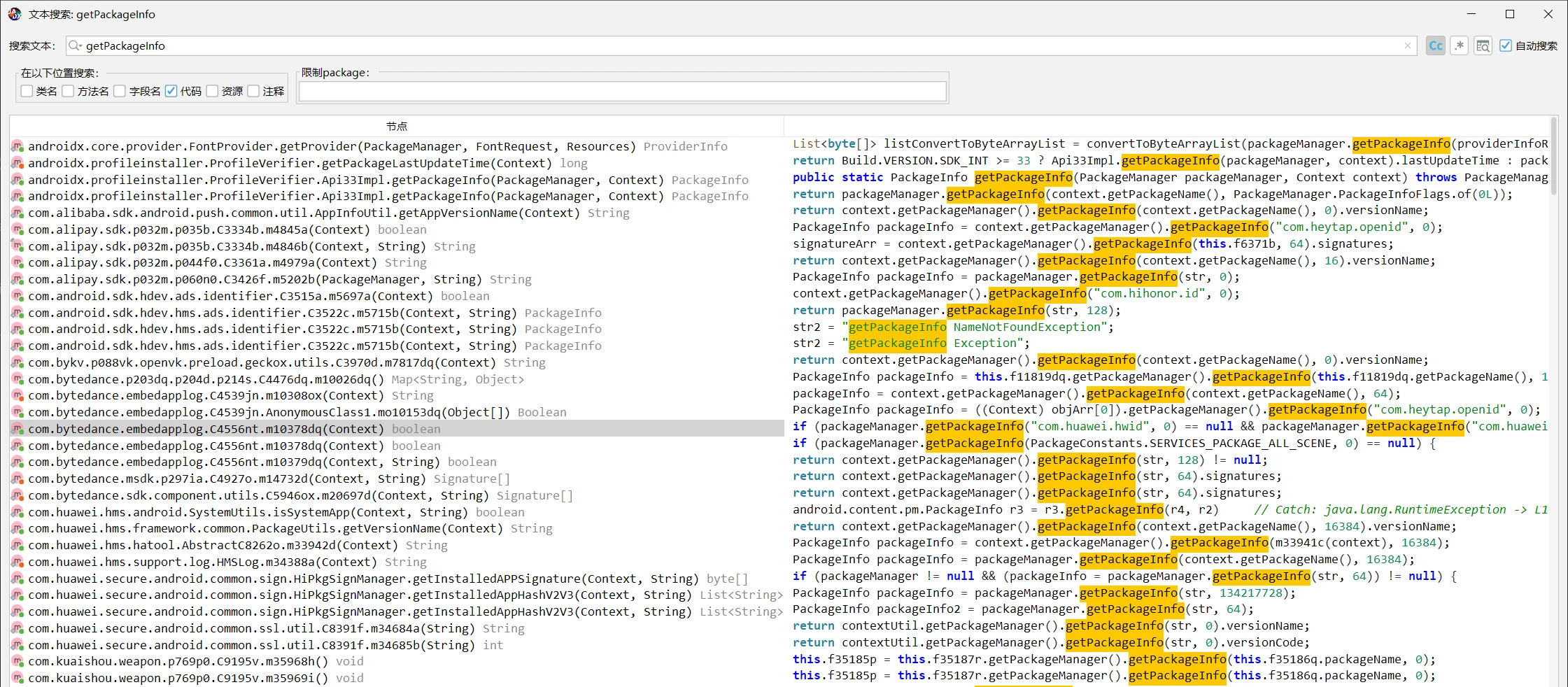This screenshot has width=1568, height=687.
Task: Check the 方法名 (method name) checkbox
Action: 68,91
